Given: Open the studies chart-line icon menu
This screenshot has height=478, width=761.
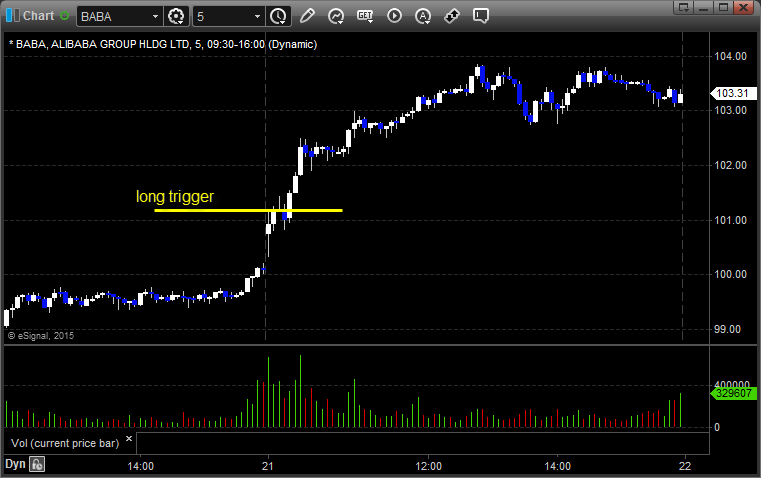Looking at the screenshot, I should pyautogui.click(x=336, y=16).
